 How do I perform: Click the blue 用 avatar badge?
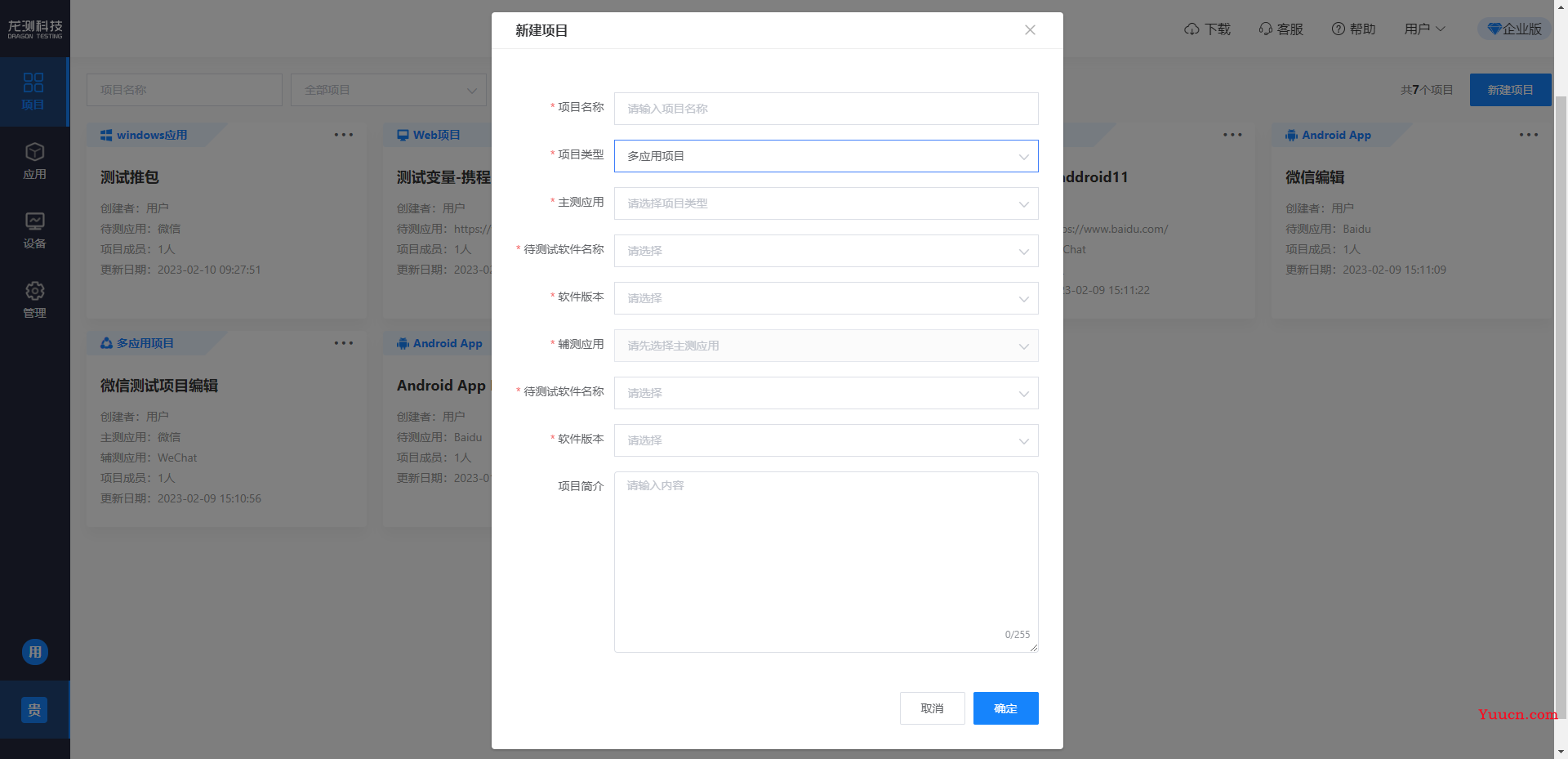(x=34, y=652)
